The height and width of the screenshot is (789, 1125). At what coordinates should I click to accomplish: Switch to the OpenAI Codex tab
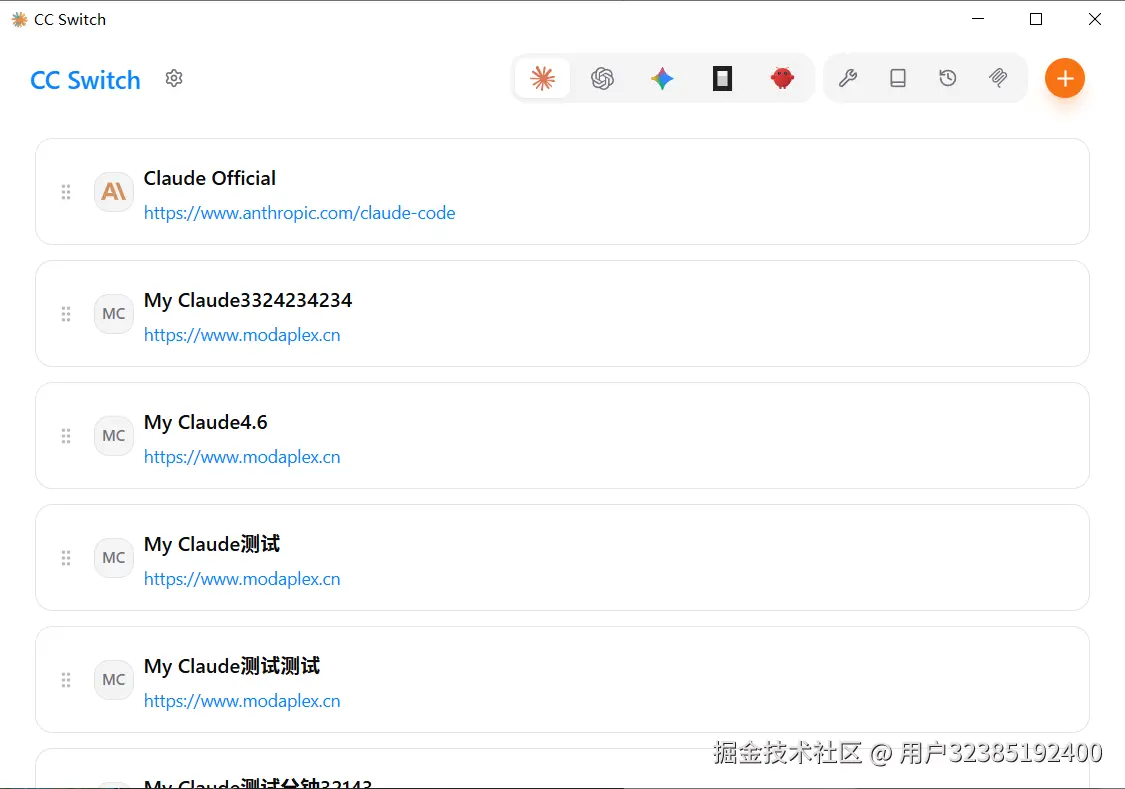point(603,78)
